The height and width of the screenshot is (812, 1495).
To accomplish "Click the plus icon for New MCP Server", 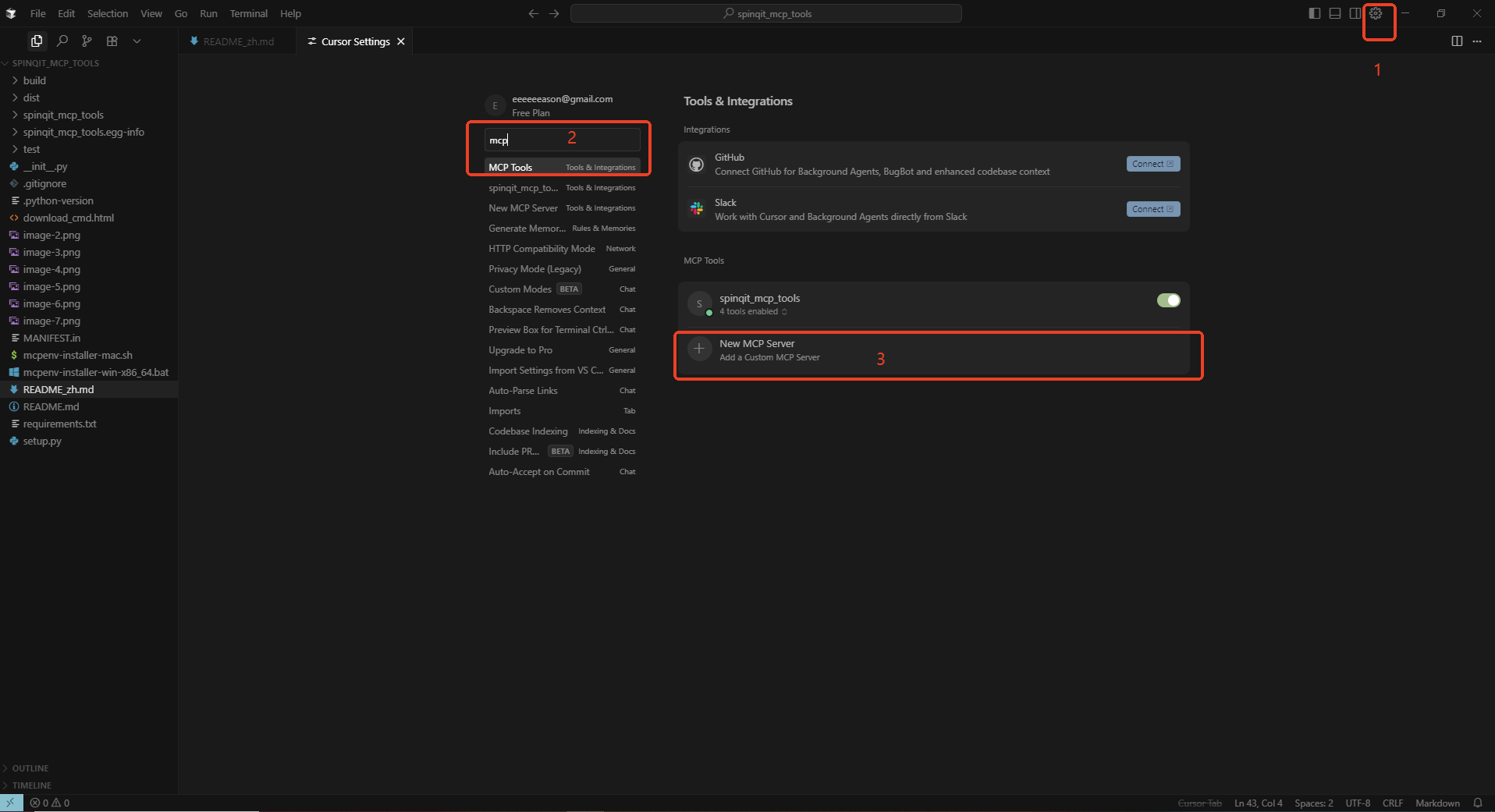I will click(x=699, y=349).
